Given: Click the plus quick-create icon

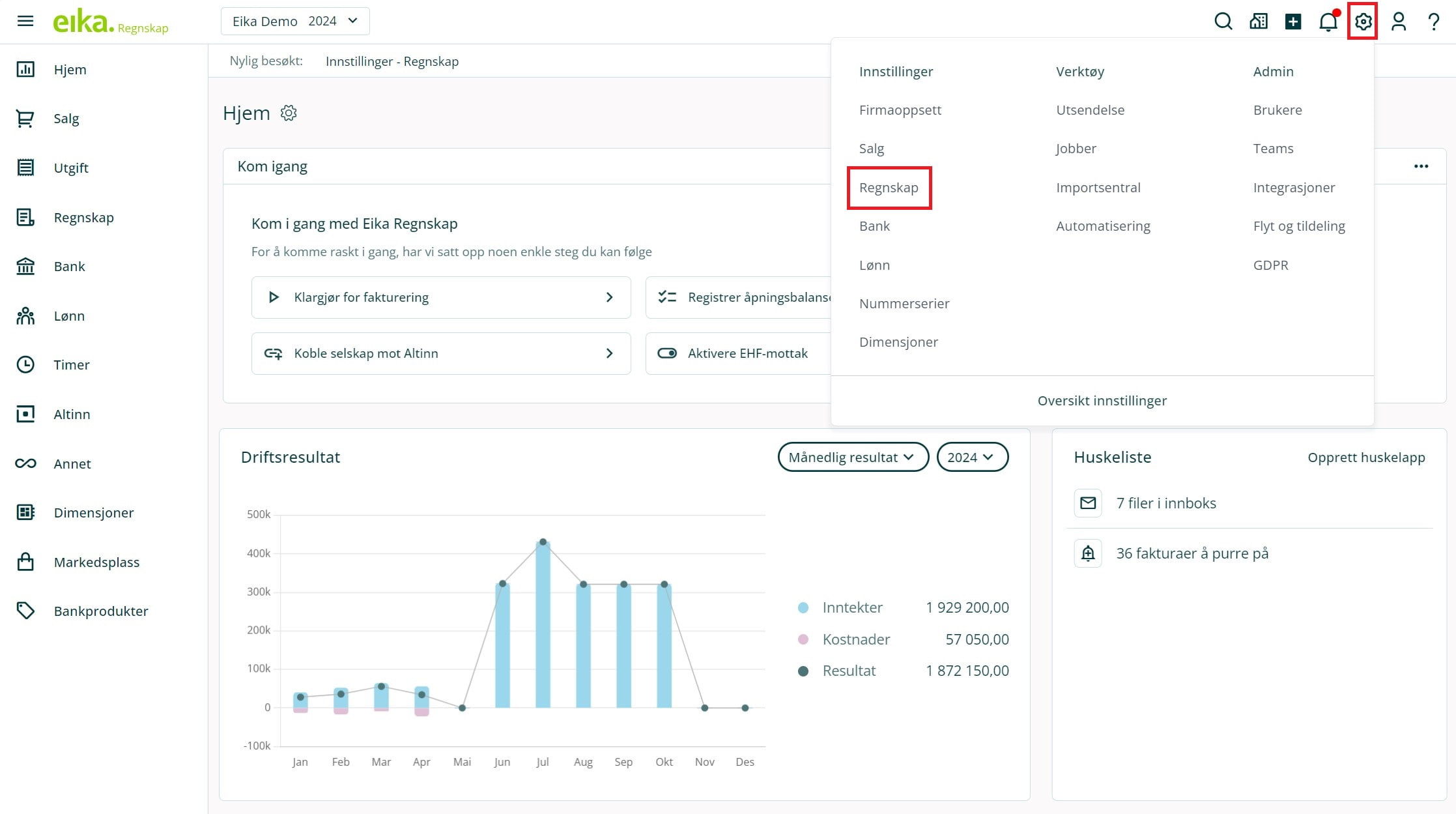Looking at the screenshot, I should pos(1293,22).
